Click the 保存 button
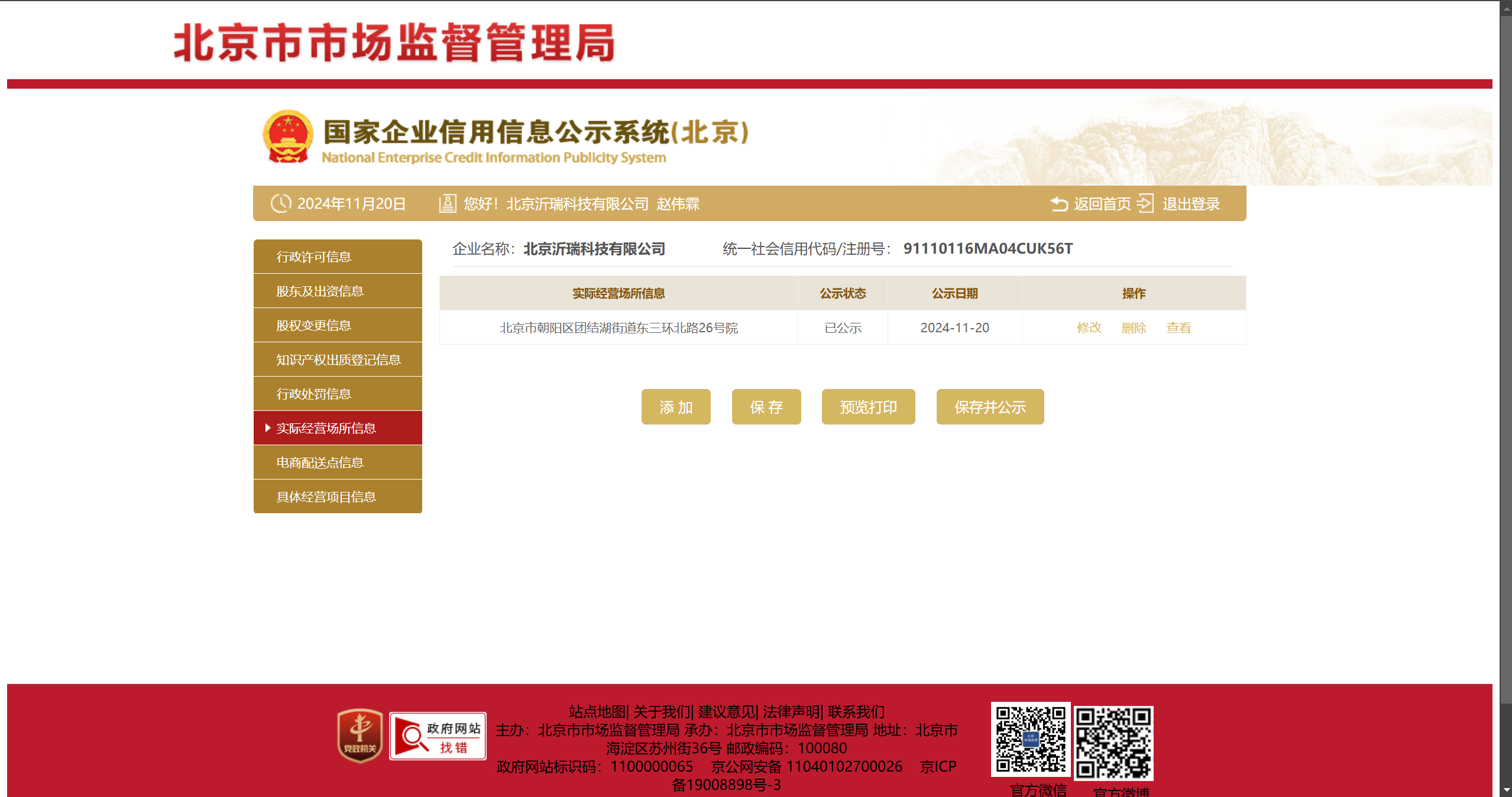Viewport: 1512px width, 797px height. [x=766, y=407]
